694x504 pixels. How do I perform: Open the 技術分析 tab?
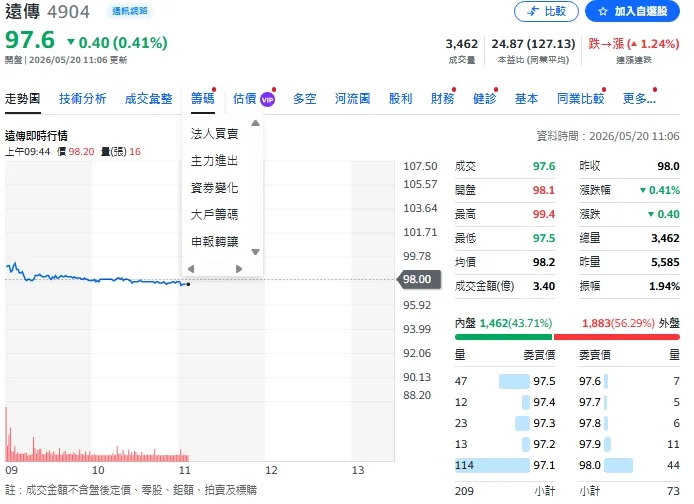[83, 98]
